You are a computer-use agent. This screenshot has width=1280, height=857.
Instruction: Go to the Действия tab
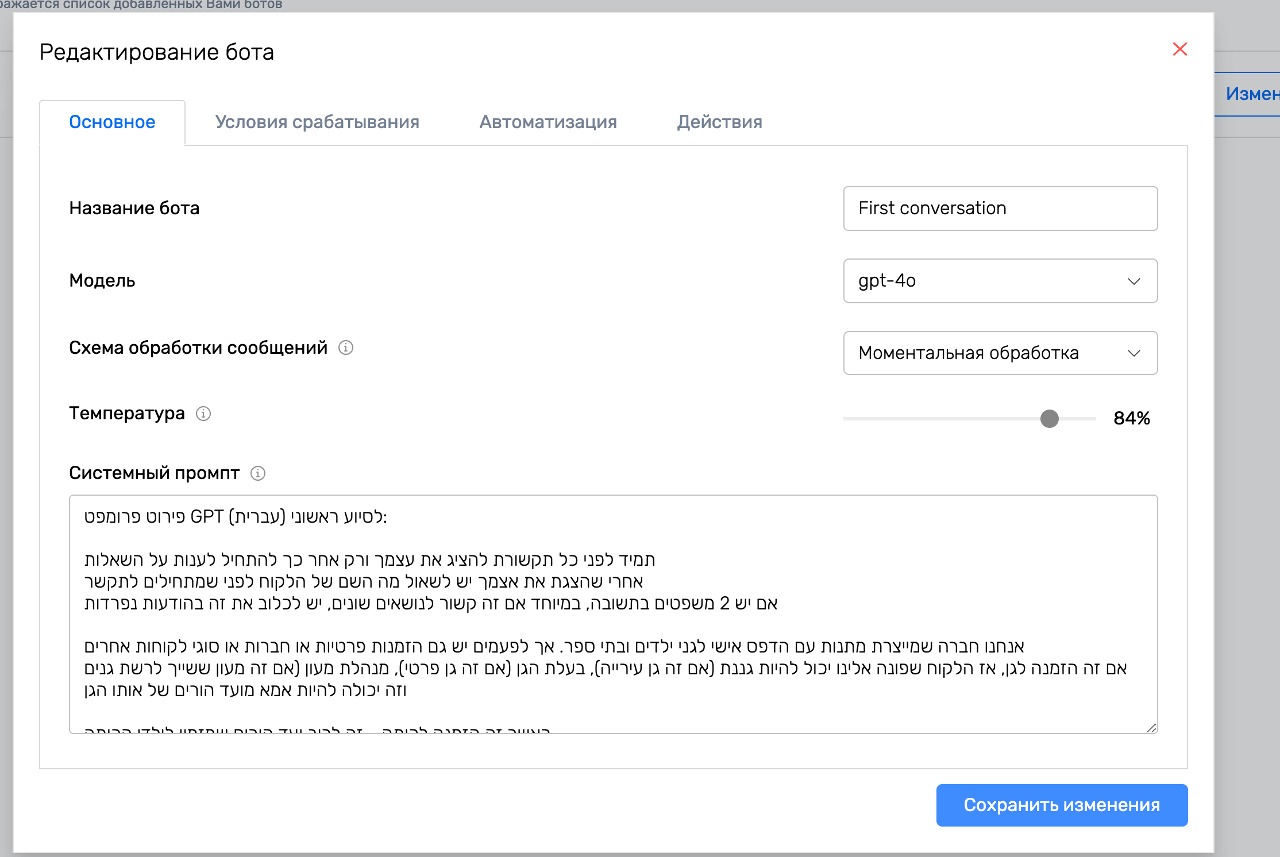point(720,123)
